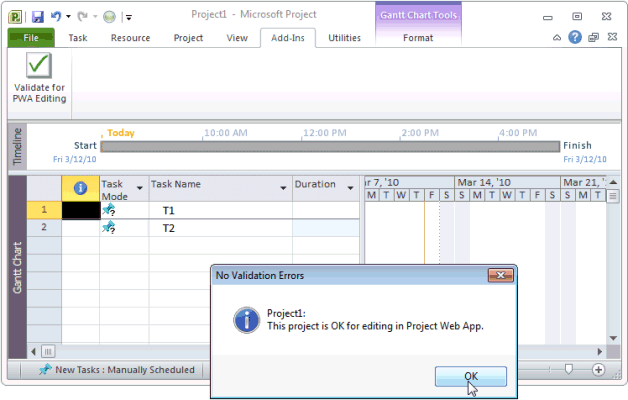Switch to the View ribbon tab
Screen dimensions: 628x400
coord(237,38)
